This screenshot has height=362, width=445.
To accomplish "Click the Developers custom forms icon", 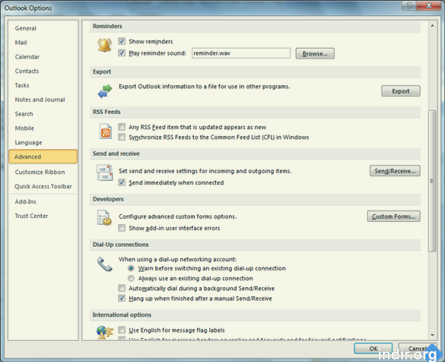I will (x=104, y=218).
